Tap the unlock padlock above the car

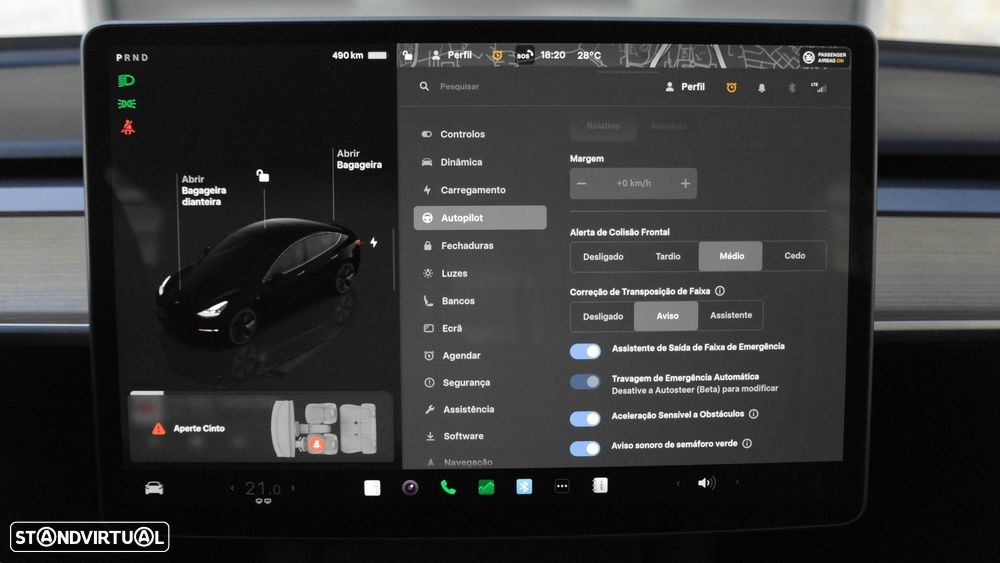263,175
